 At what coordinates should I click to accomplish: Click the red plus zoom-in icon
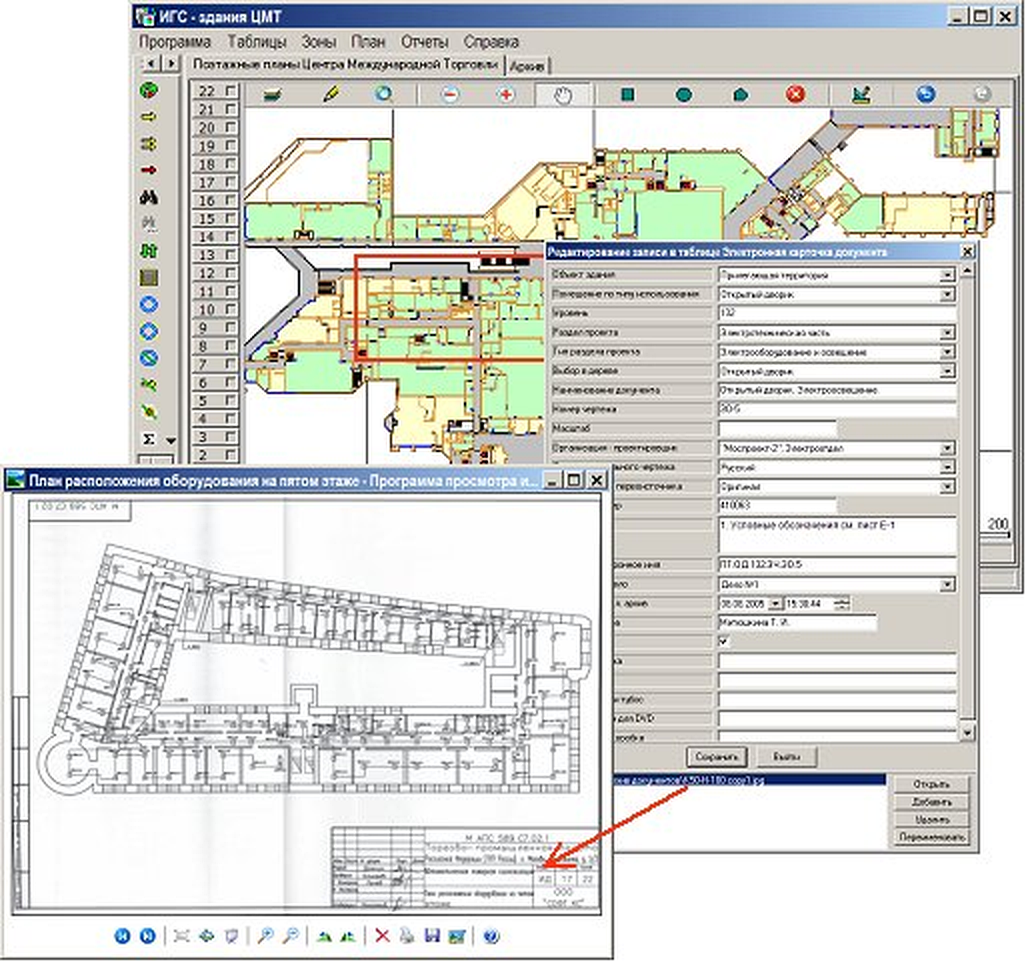click(505, 95)
